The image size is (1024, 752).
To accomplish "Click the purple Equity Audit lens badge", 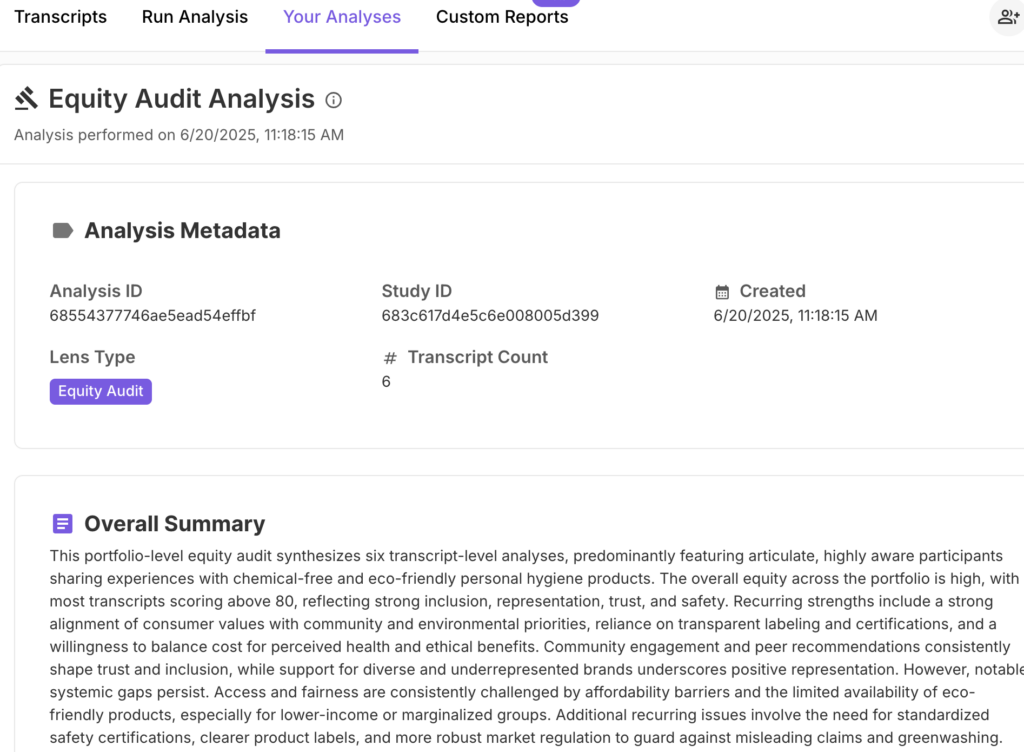I will pyautogui.click(x=101, y=391).
